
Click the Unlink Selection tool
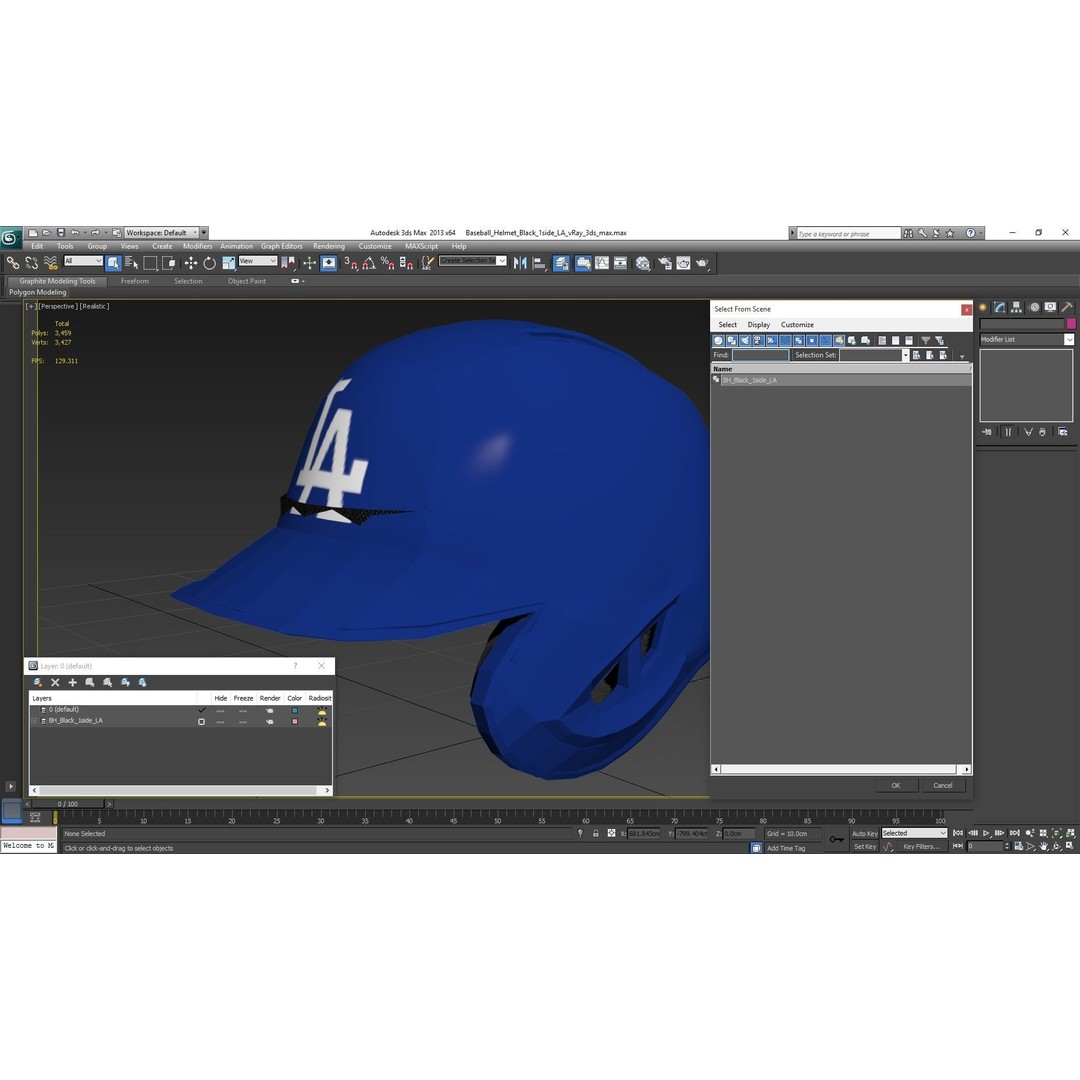[x=31, y=262]
